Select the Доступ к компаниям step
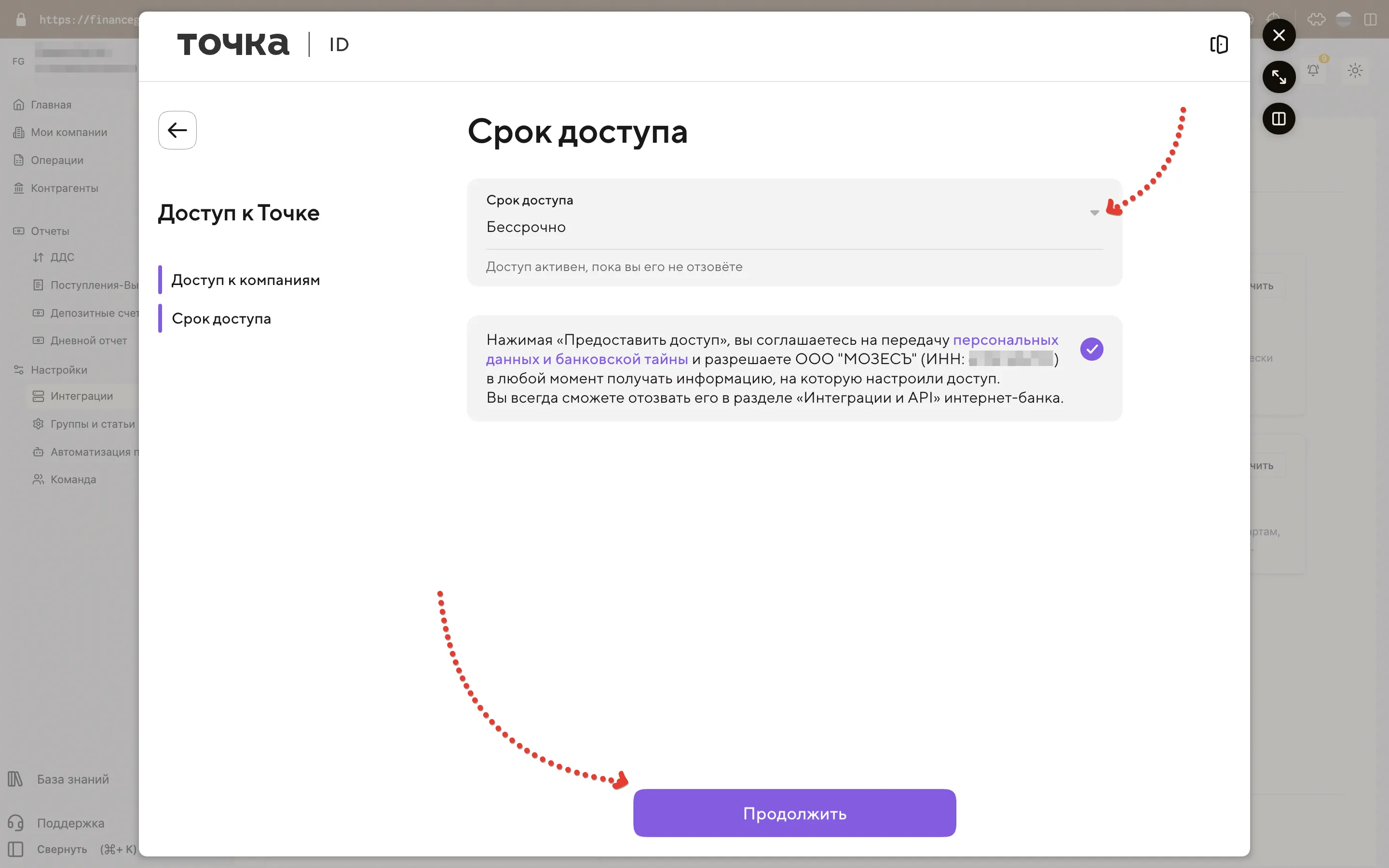 pos(245,280)
